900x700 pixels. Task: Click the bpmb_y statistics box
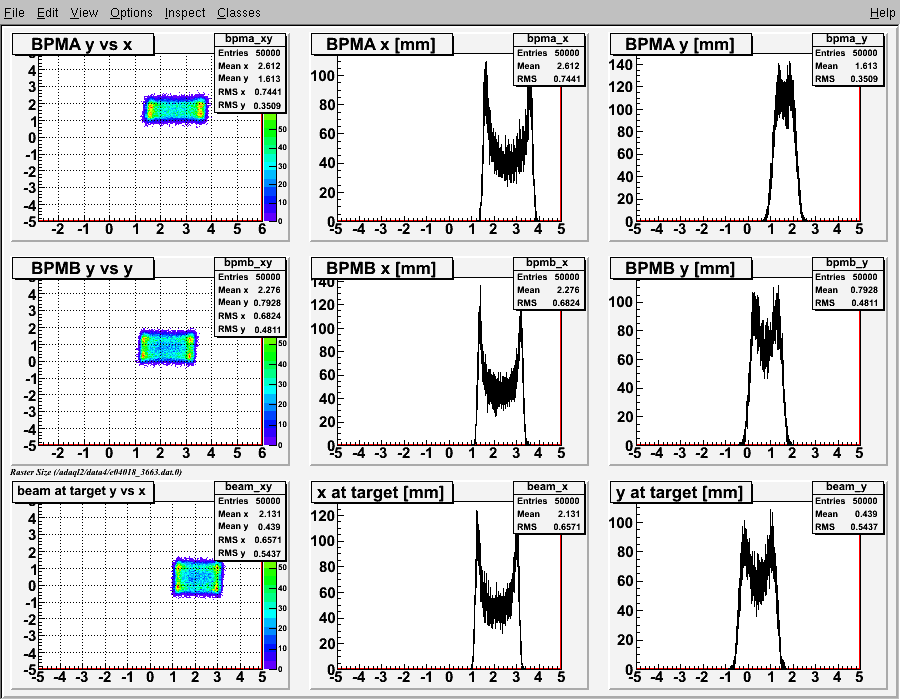[848, 283]
